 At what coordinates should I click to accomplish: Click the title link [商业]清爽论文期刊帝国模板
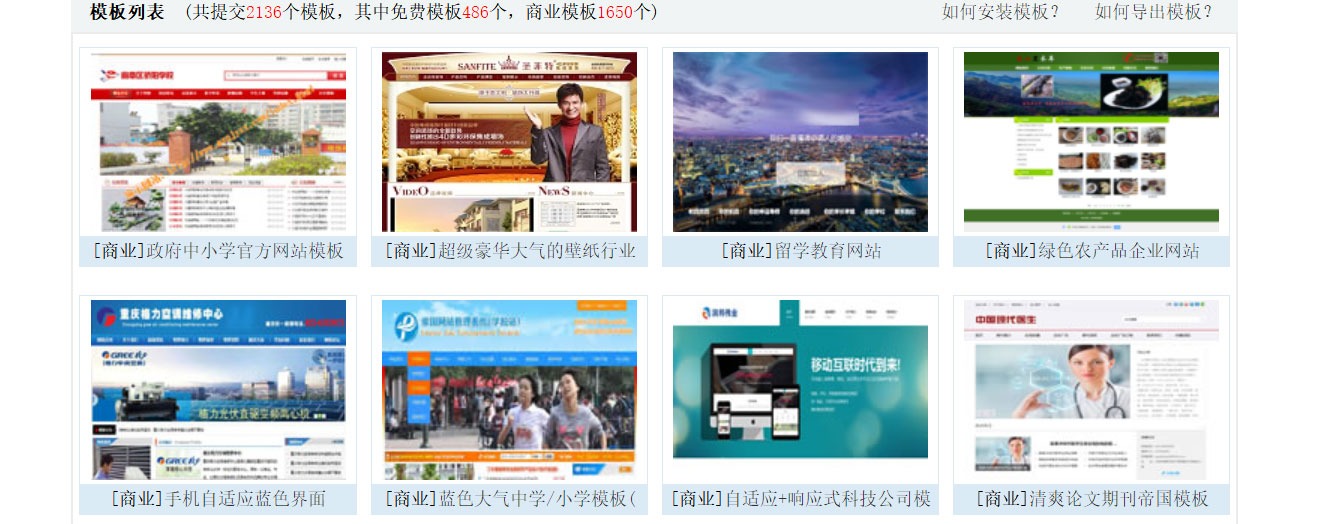(x=1091, y=499)
